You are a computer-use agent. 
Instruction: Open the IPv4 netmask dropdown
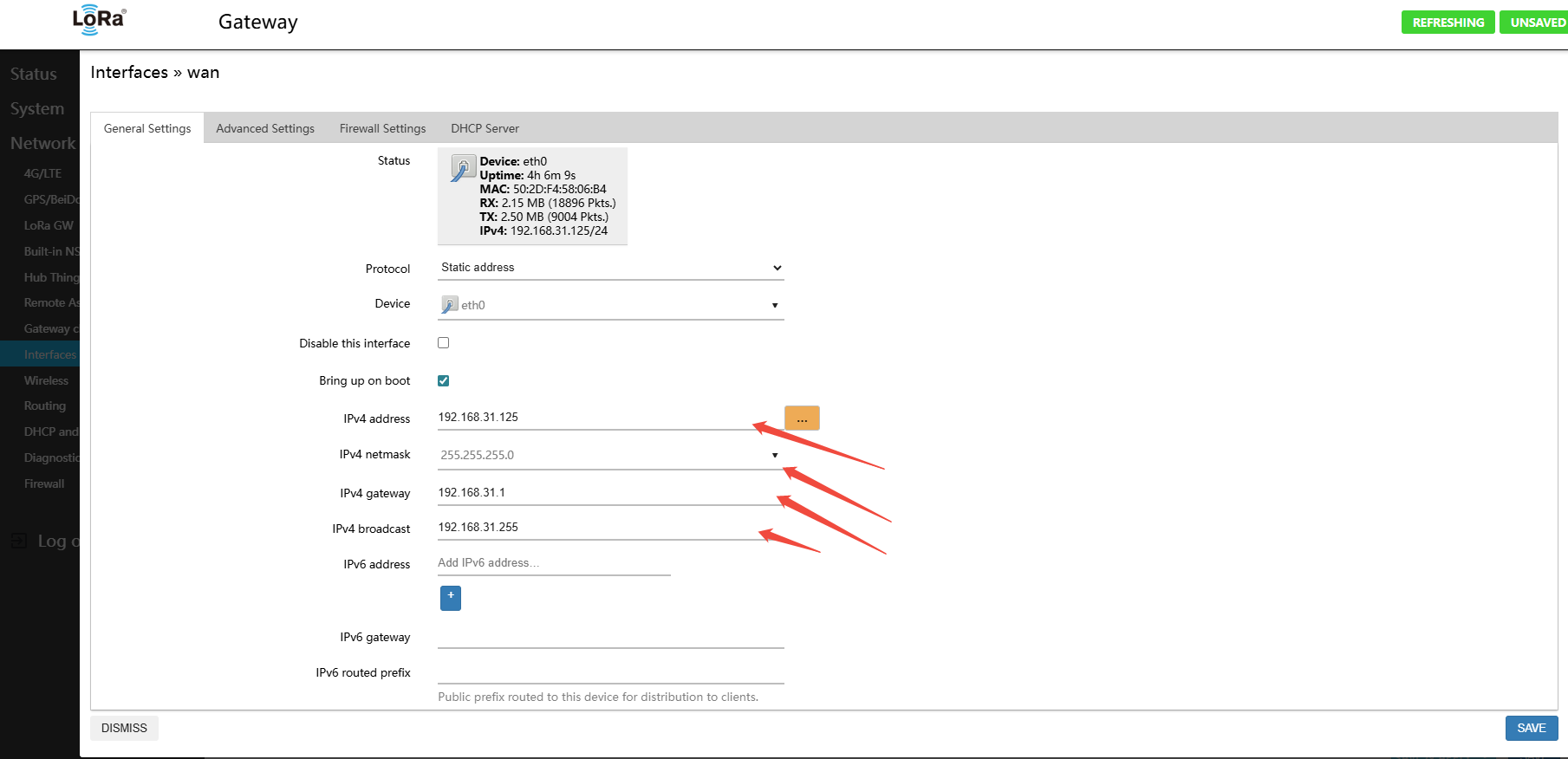[x=610, y=455]
